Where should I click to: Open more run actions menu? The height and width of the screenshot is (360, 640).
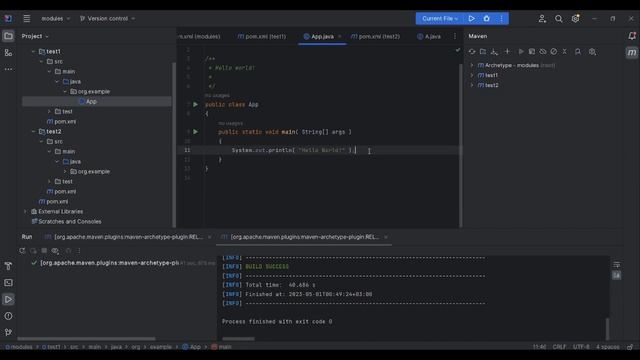pyautogui.click(x=501, y=18)
